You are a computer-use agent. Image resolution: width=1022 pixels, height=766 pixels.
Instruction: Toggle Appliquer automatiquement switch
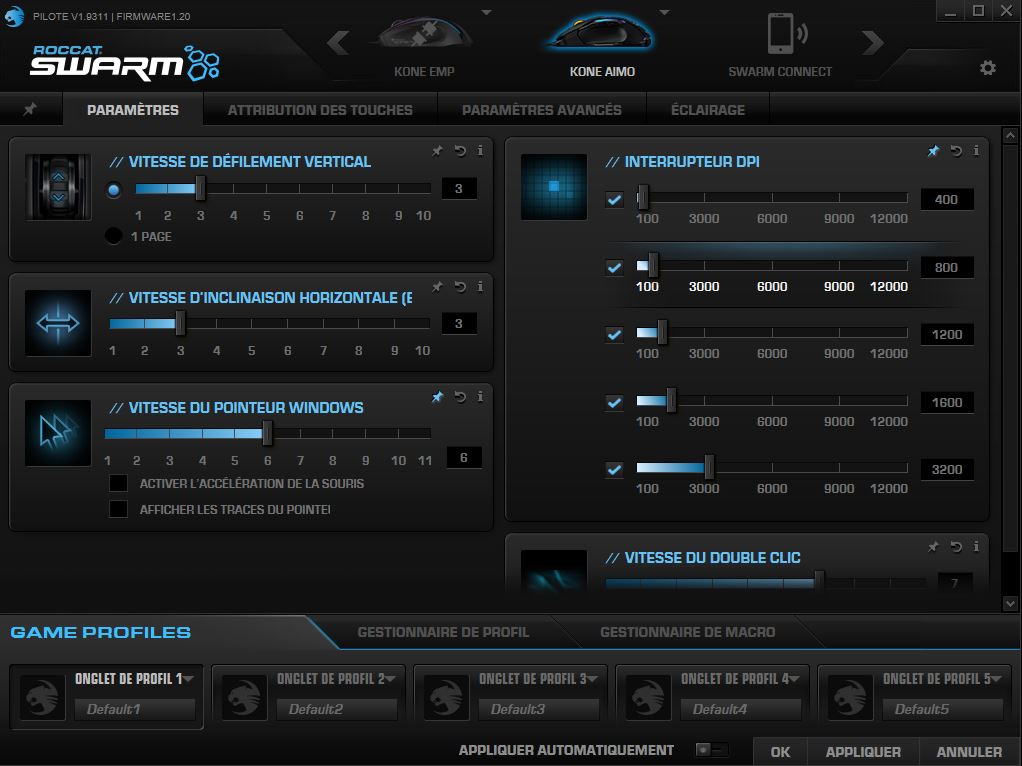coord(711,750)
